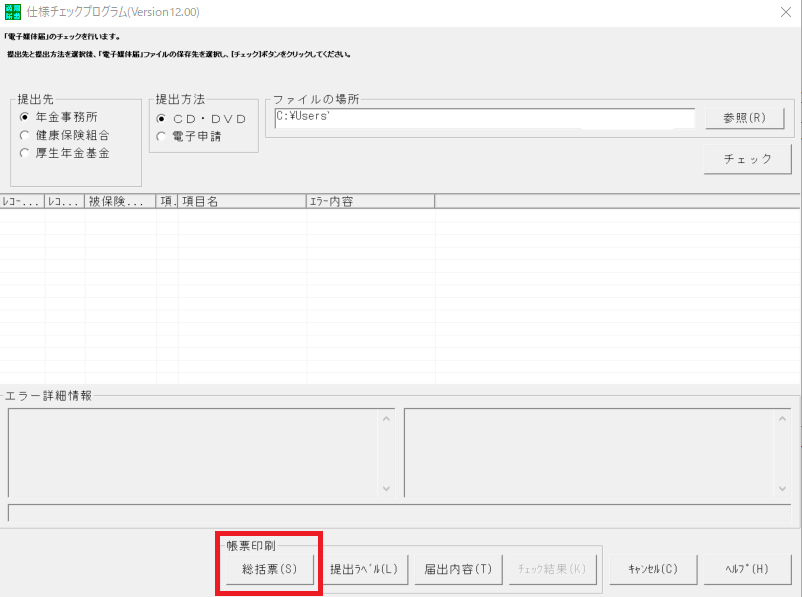Click the エラー内容 column header
Viewport: 802px width, 597px height.
(370, 201)
